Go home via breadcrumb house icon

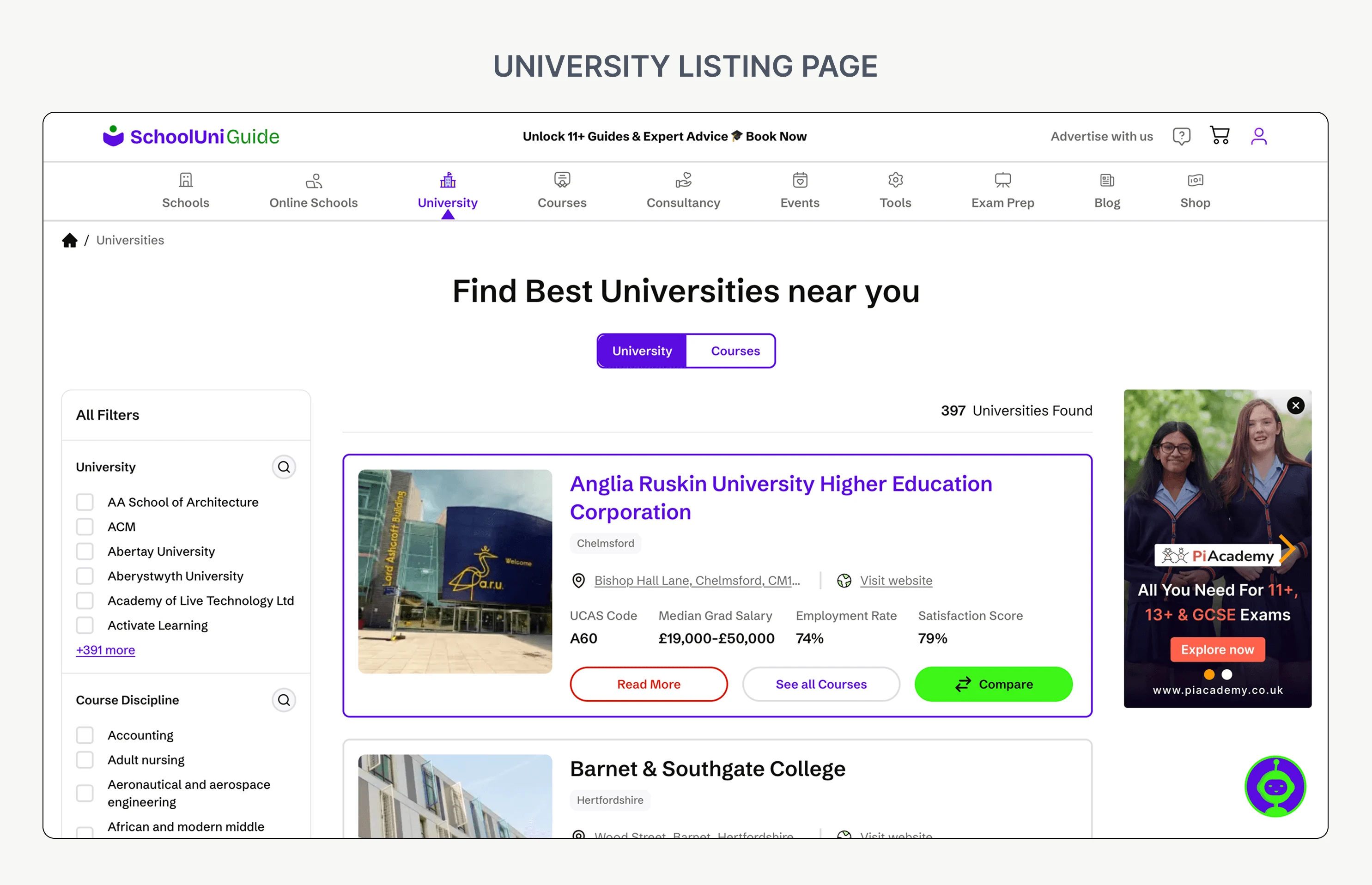pos(70,240)
